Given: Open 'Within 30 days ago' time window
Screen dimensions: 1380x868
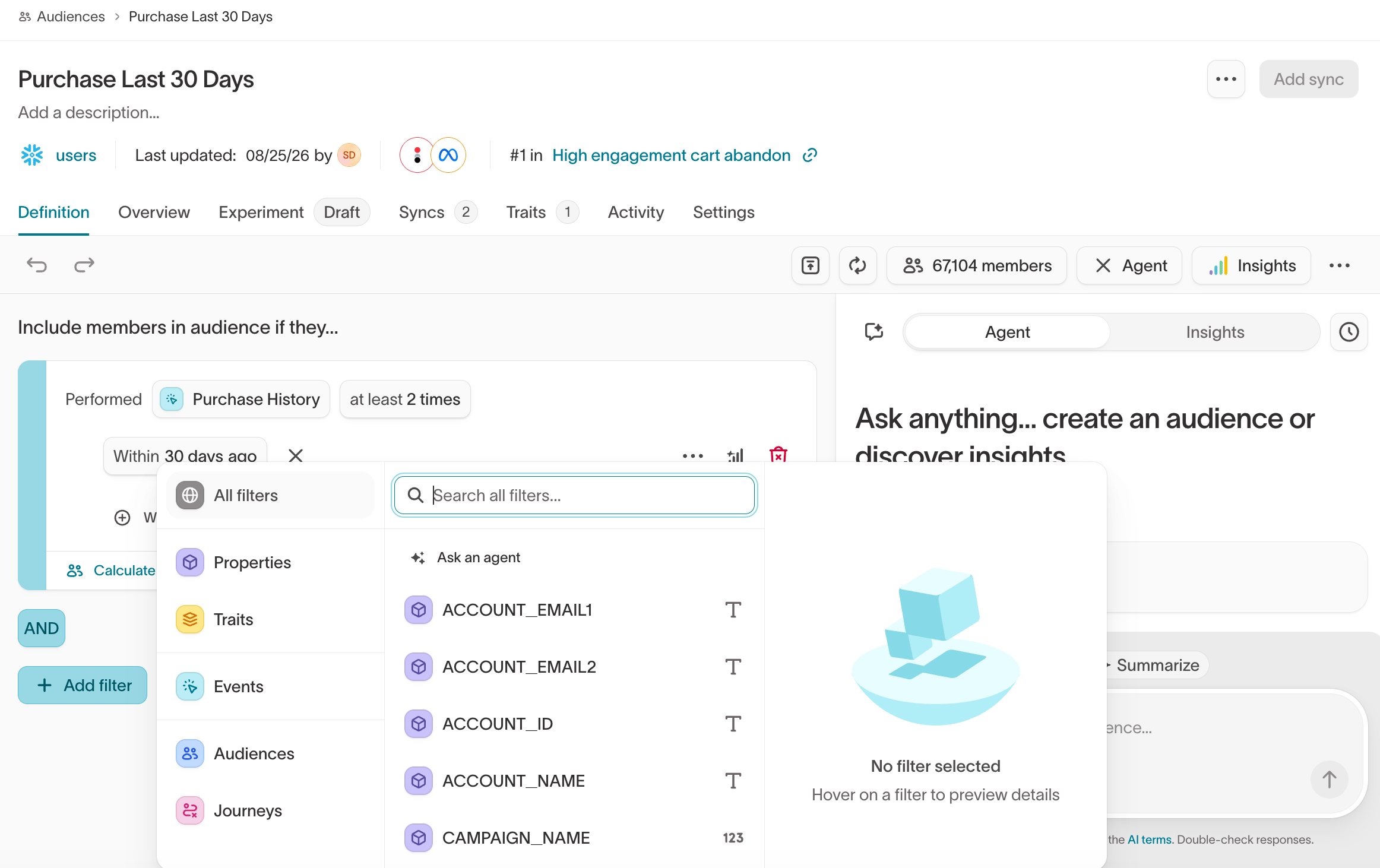Looking at the screenshot, I should click(x=185, y=455).
